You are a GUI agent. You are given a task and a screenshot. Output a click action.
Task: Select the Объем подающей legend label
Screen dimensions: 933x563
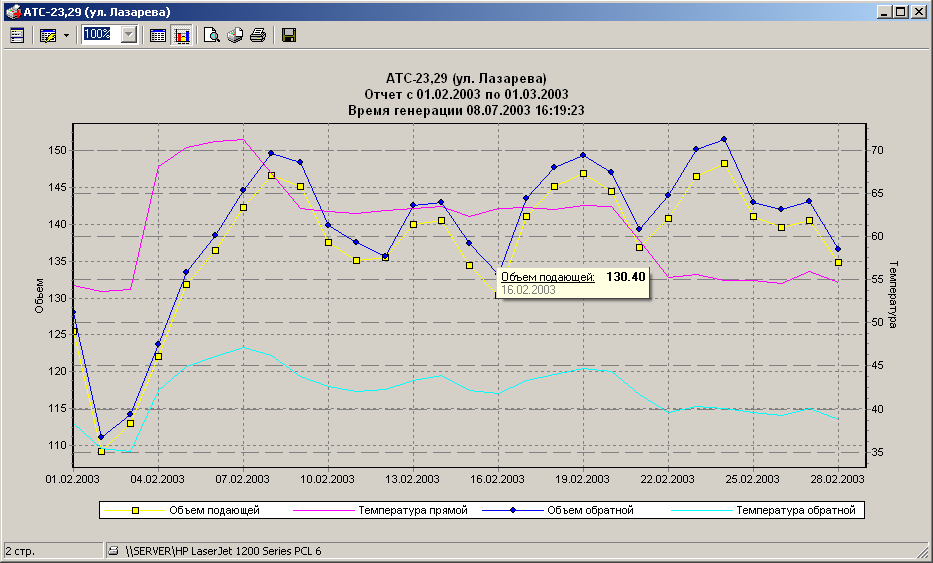click(x=214, y=510)
